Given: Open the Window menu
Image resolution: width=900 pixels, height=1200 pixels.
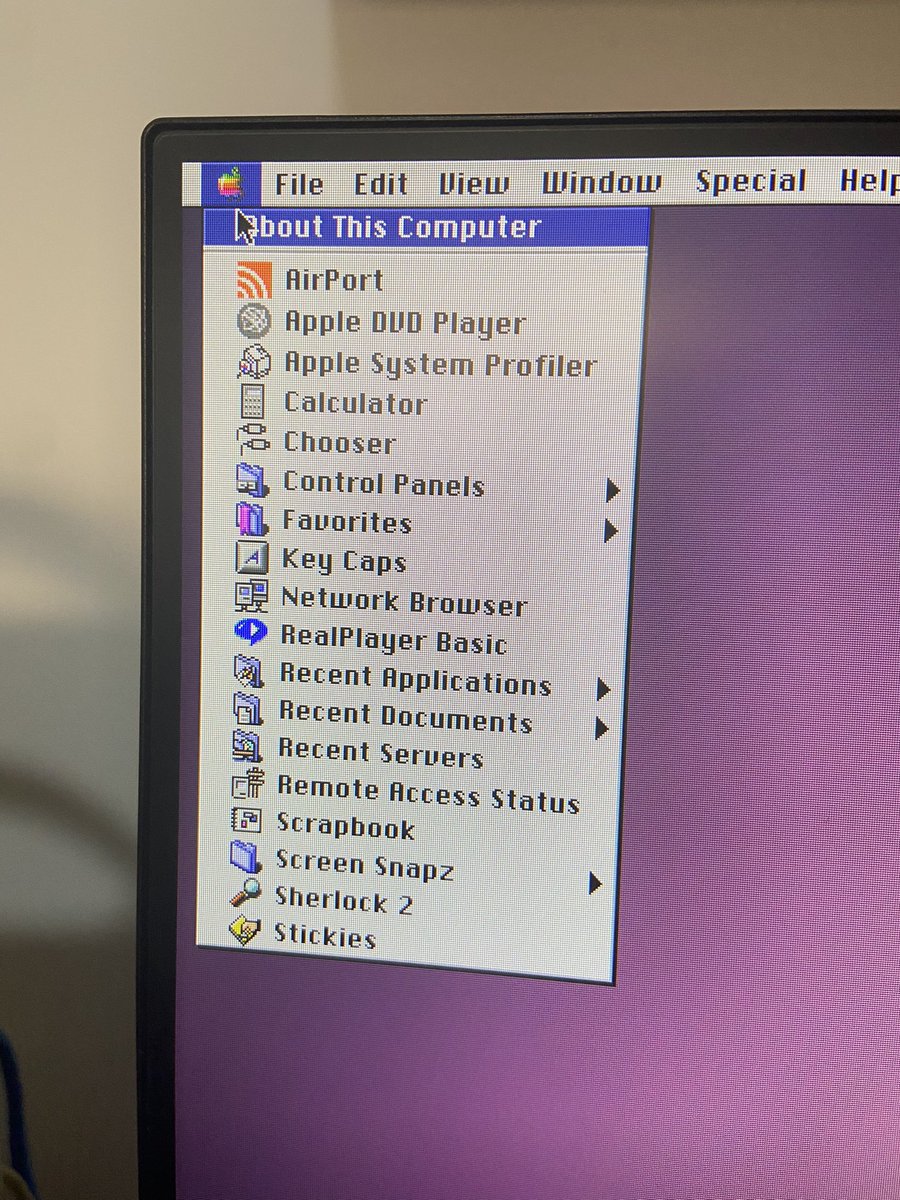Looking at the screenshot, I should 602,183.
